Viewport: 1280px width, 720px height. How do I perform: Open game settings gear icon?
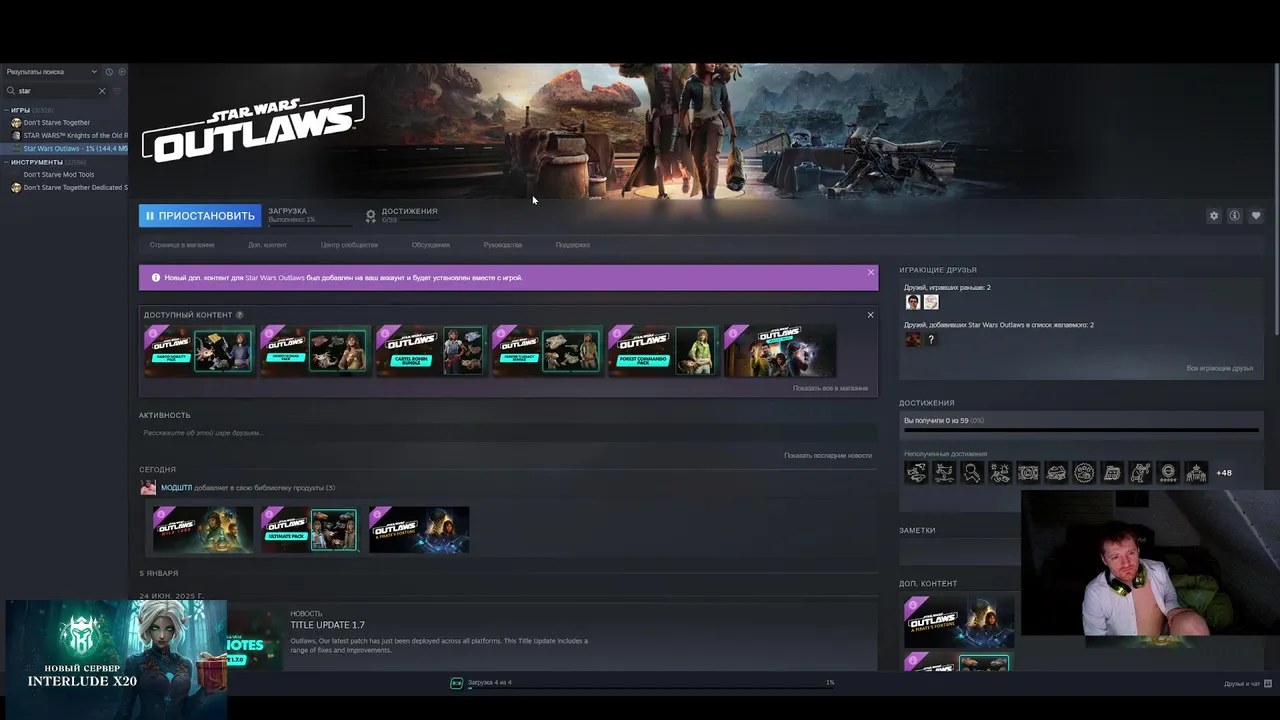[x=1214, y=216]
